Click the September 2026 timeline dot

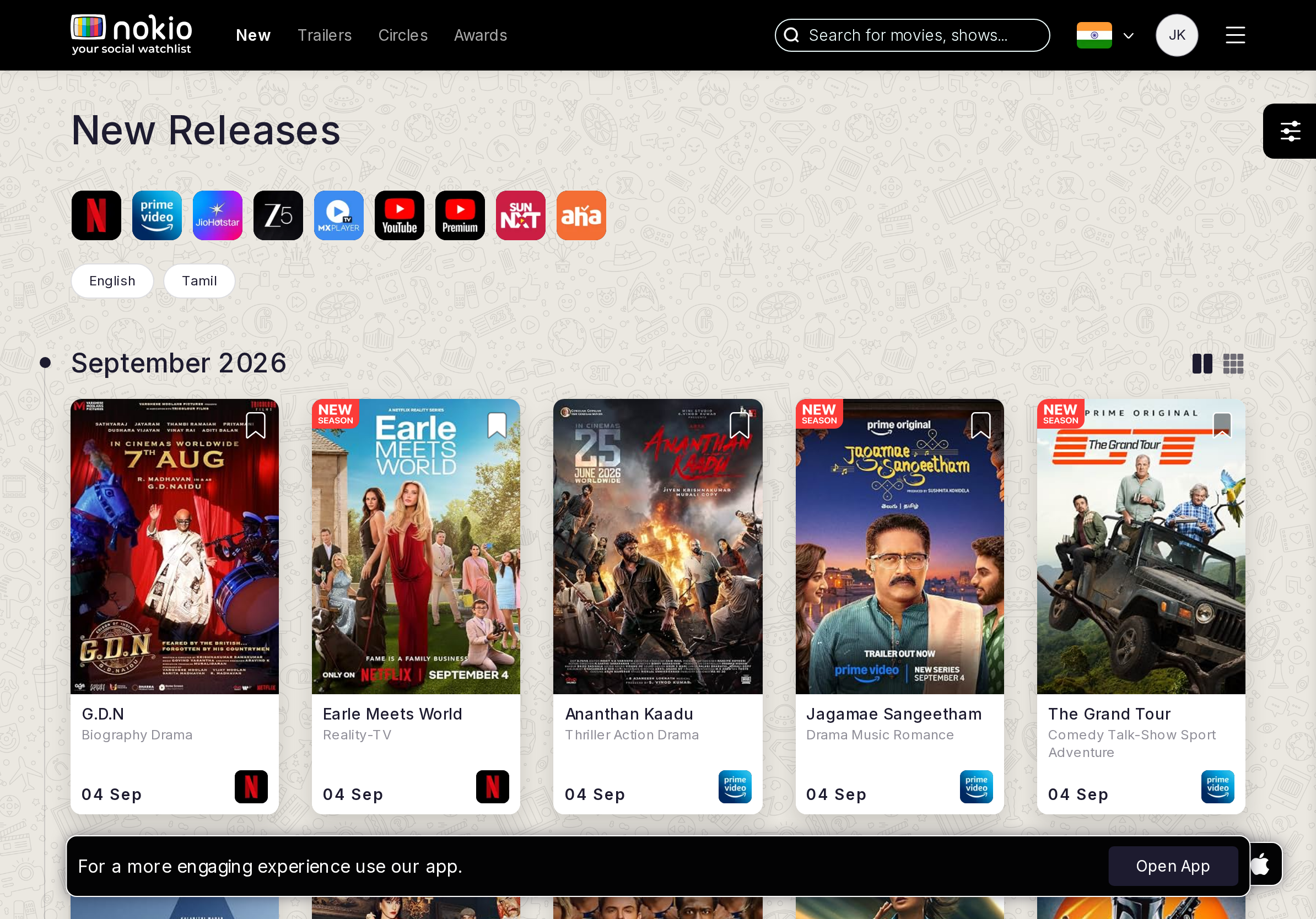coord(45,363)
